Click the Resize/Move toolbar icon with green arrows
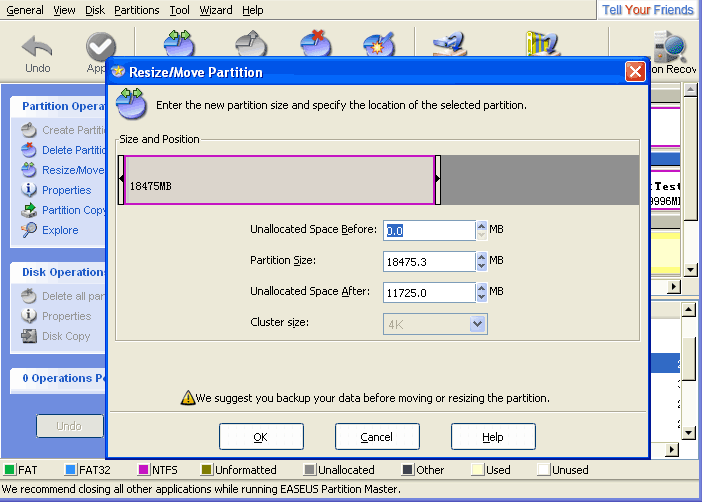Image resolution: width=702 pixels, height=502 pixels. click(179, 43)
